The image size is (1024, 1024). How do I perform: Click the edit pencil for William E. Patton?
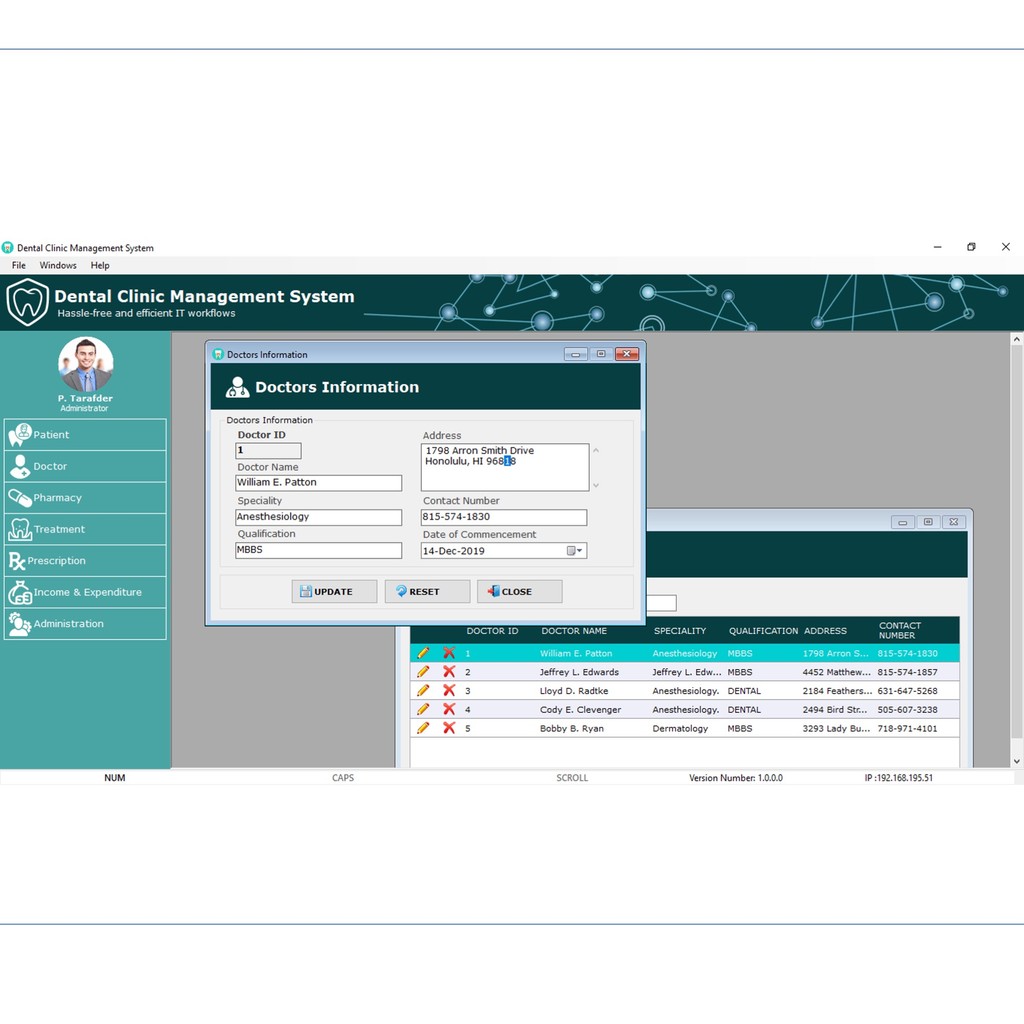423,653
